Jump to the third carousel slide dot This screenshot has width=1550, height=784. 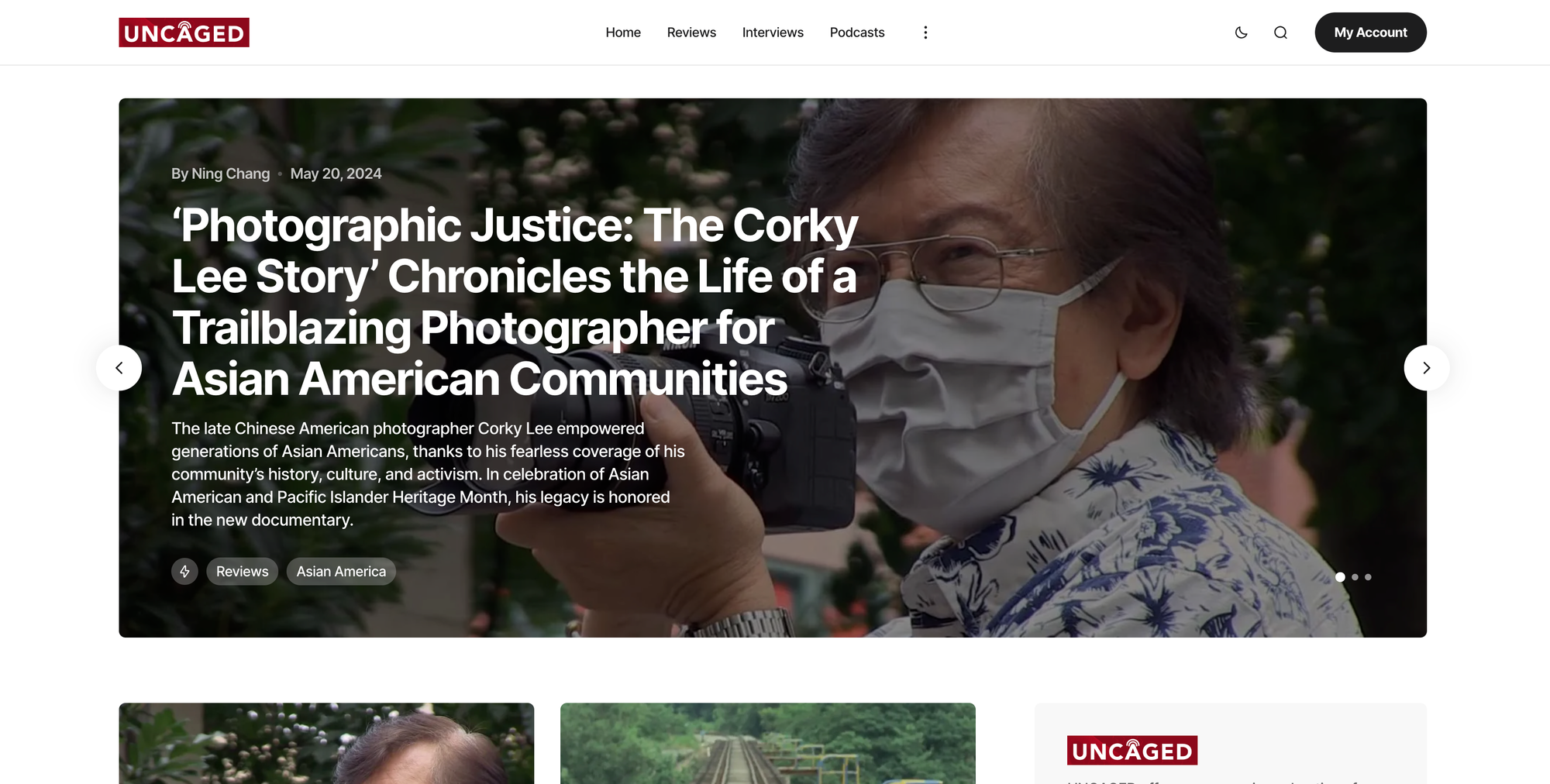1368,577
